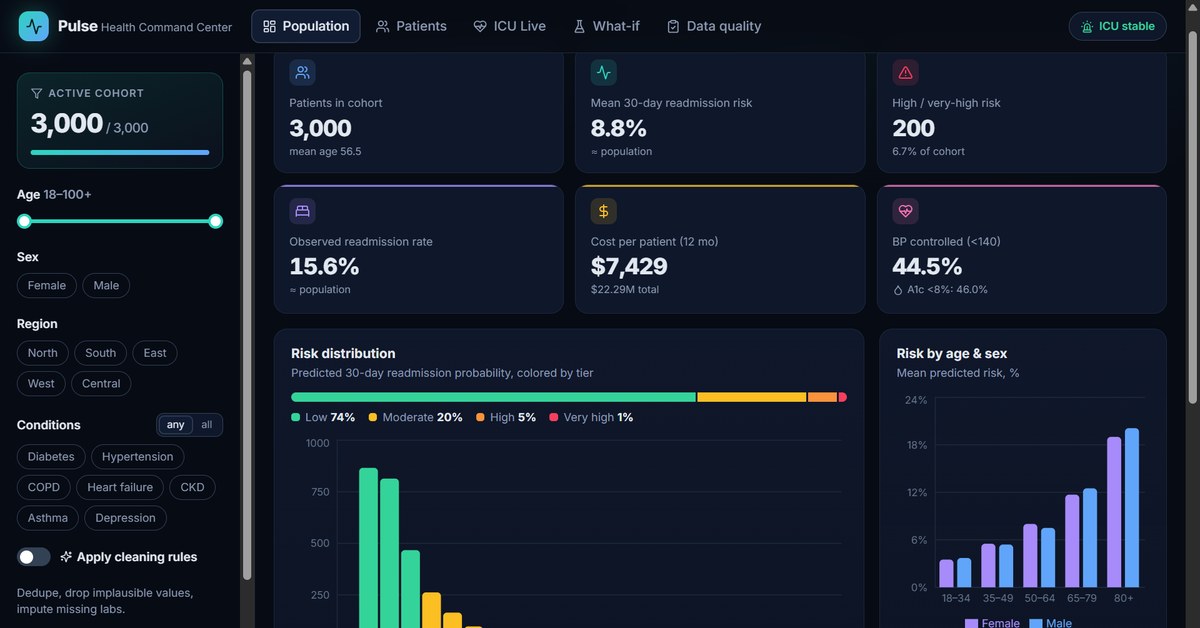The width and height of the screenshot is (1200, 628).
Task: Click the Female legend in age chart
Action: [992, 623]
